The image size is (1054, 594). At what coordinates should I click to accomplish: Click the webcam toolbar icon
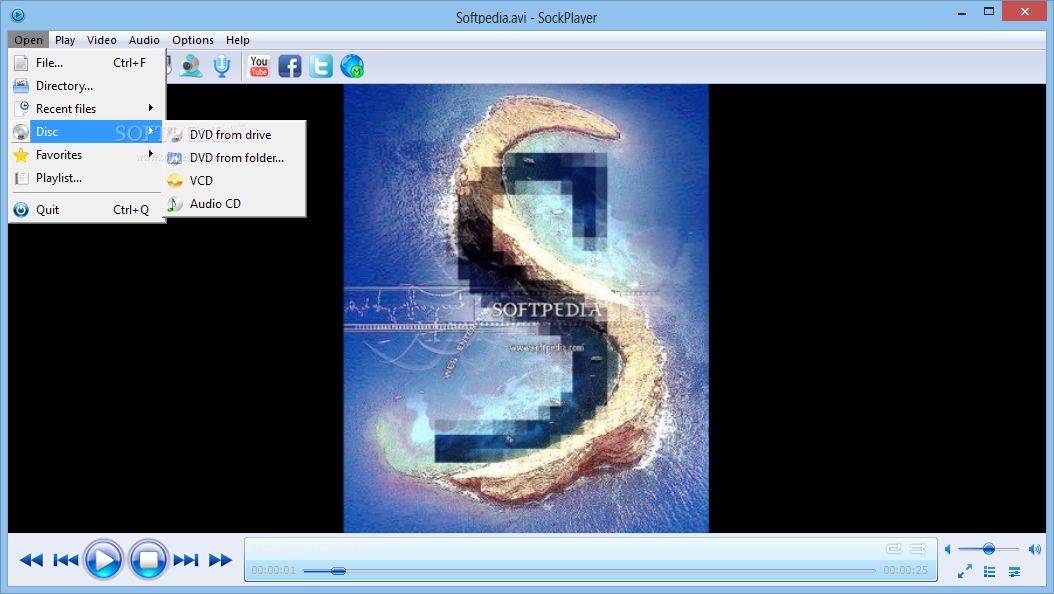click(x=192, y=66)
